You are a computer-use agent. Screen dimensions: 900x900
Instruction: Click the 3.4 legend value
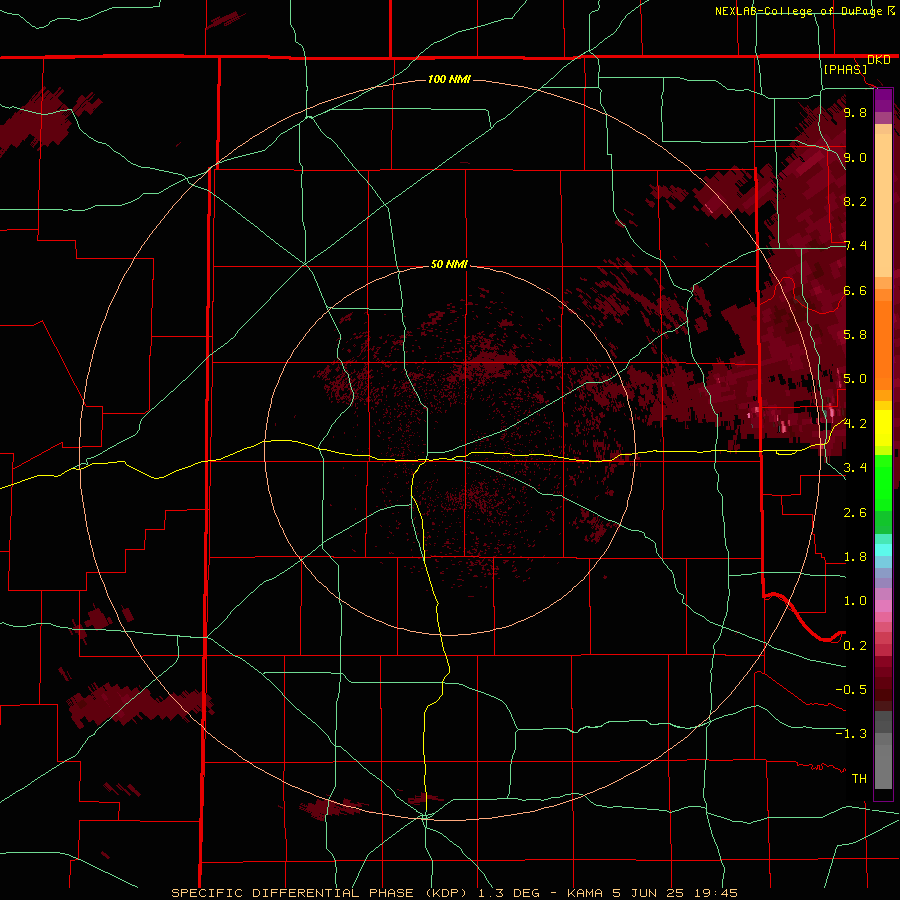[x=855, y=468]
